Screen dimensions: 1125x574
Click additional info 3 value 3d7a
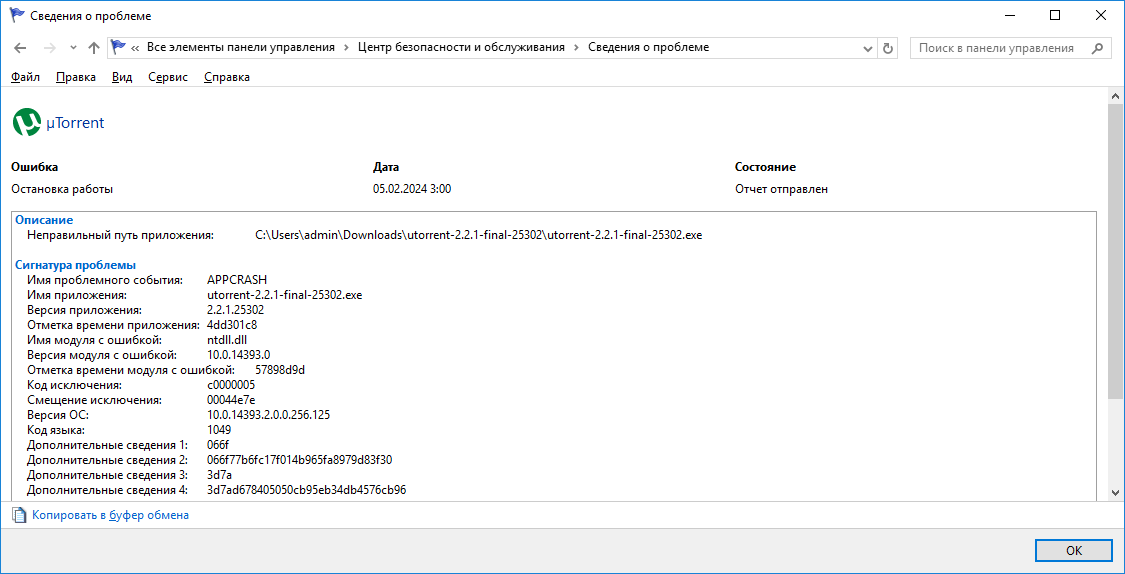click(218, 475)
